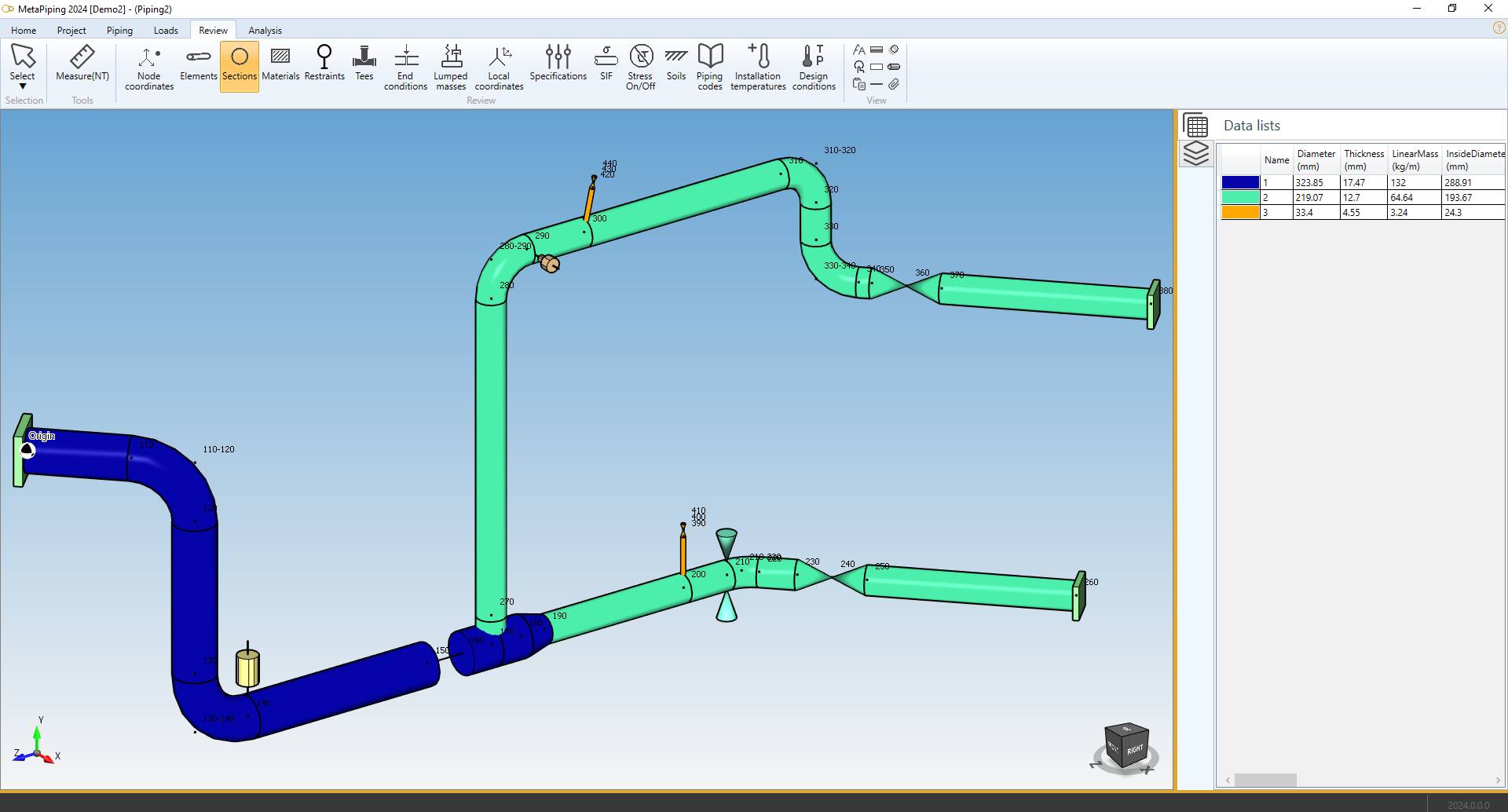Select thickness cell 4.55

[1363, 212]
